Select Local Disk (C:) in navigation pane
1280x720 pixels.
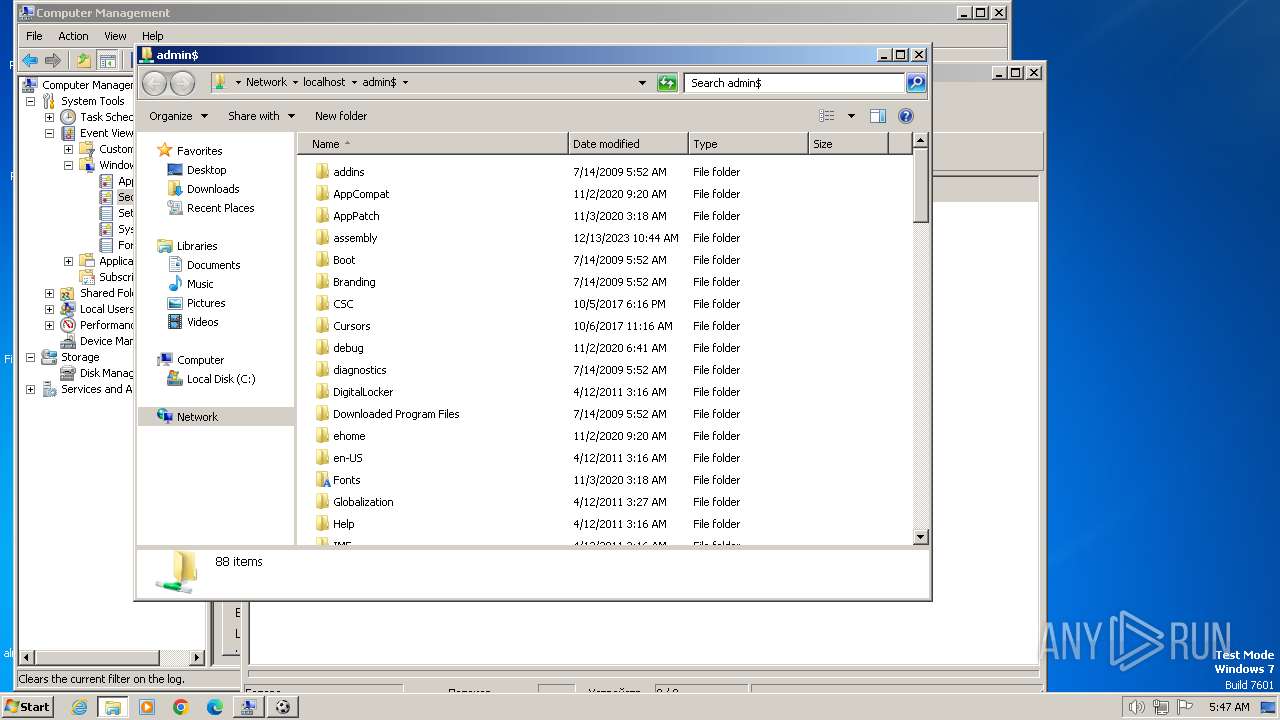(221, 379)
